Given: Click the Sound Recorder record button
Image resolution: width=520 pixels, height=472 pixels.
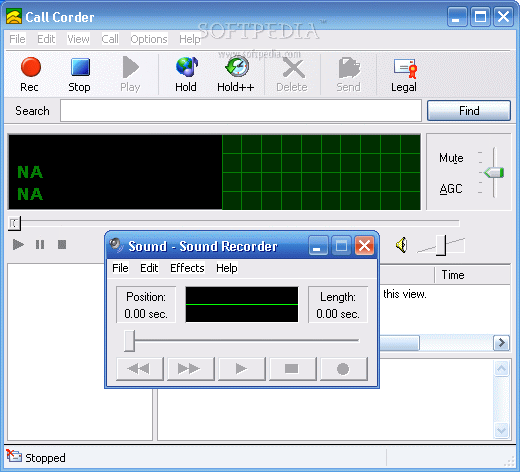Looking at the screenshot, I should tap(344, 369).
